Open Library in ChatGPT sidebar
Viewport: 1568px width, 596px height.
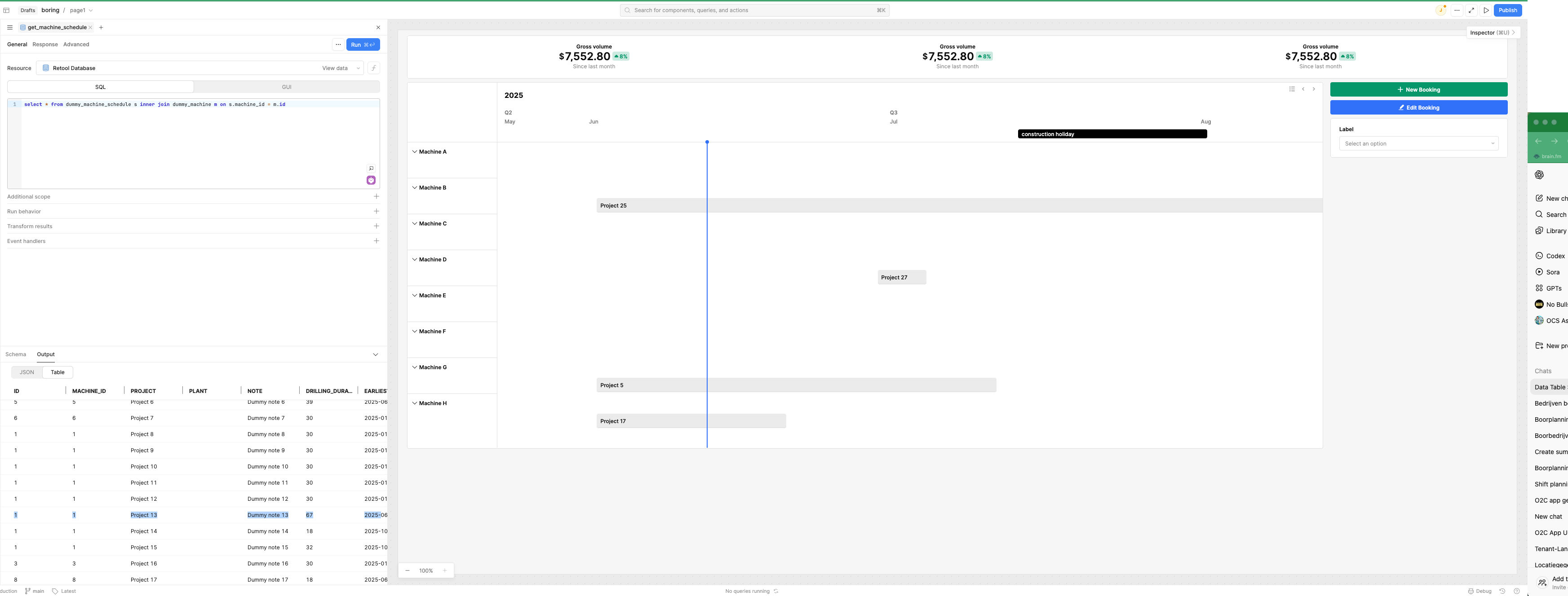tap(1550, 231)
